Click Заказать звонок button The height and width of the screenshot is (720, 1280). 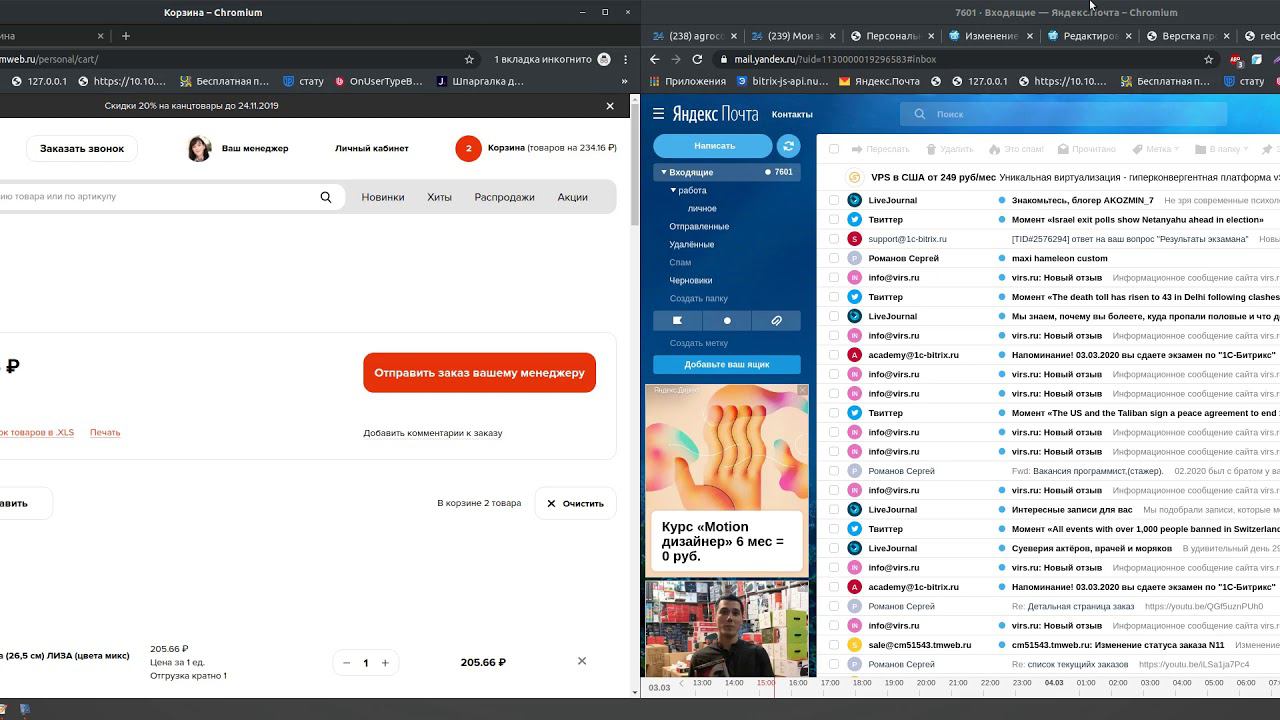pyautogui.click(x=82, y=148)
